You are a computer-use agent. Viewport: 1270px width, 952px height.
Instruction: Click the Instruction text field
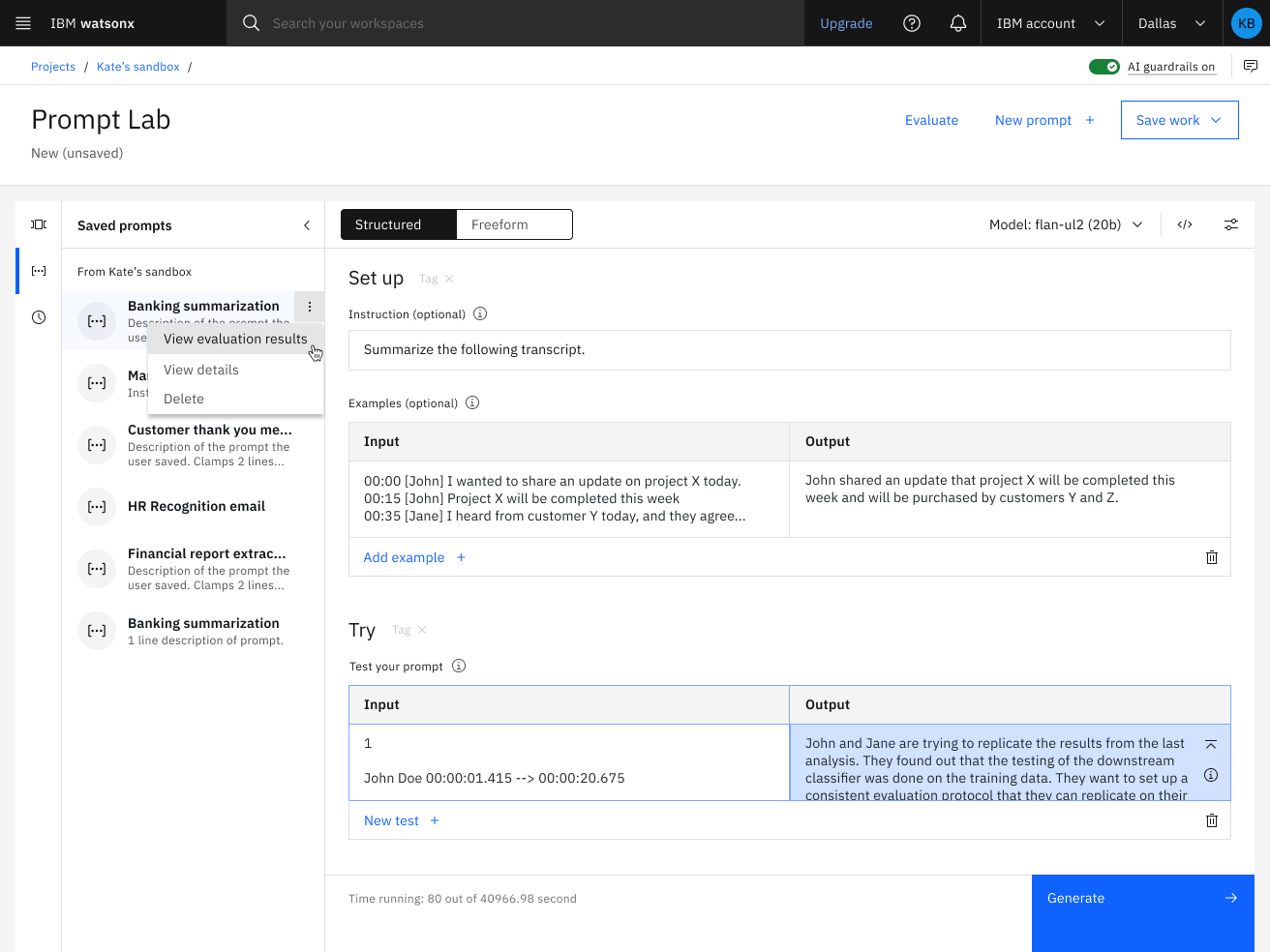790,350
